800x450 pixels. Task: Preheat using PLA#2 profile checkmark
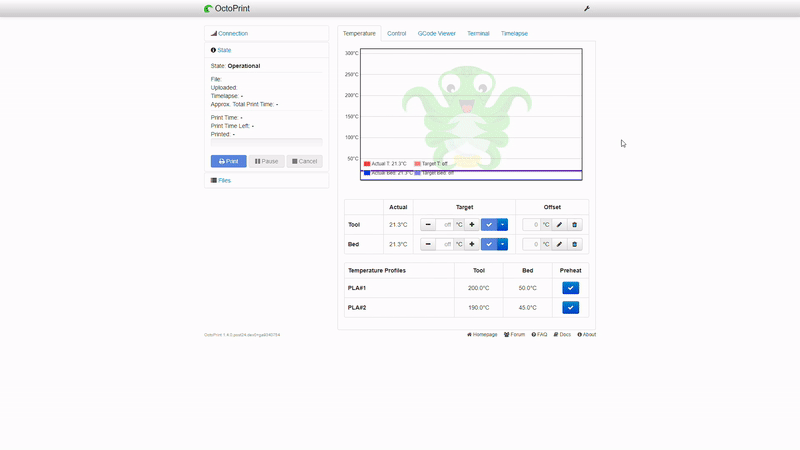[570, 308]
